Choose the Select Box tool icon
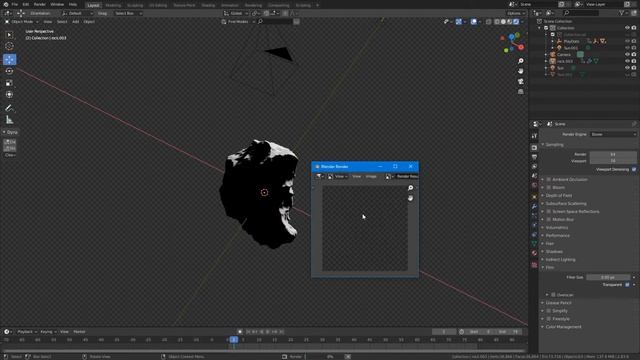The image size is (640, 360). pyautogui.click(x=9, y=35)
